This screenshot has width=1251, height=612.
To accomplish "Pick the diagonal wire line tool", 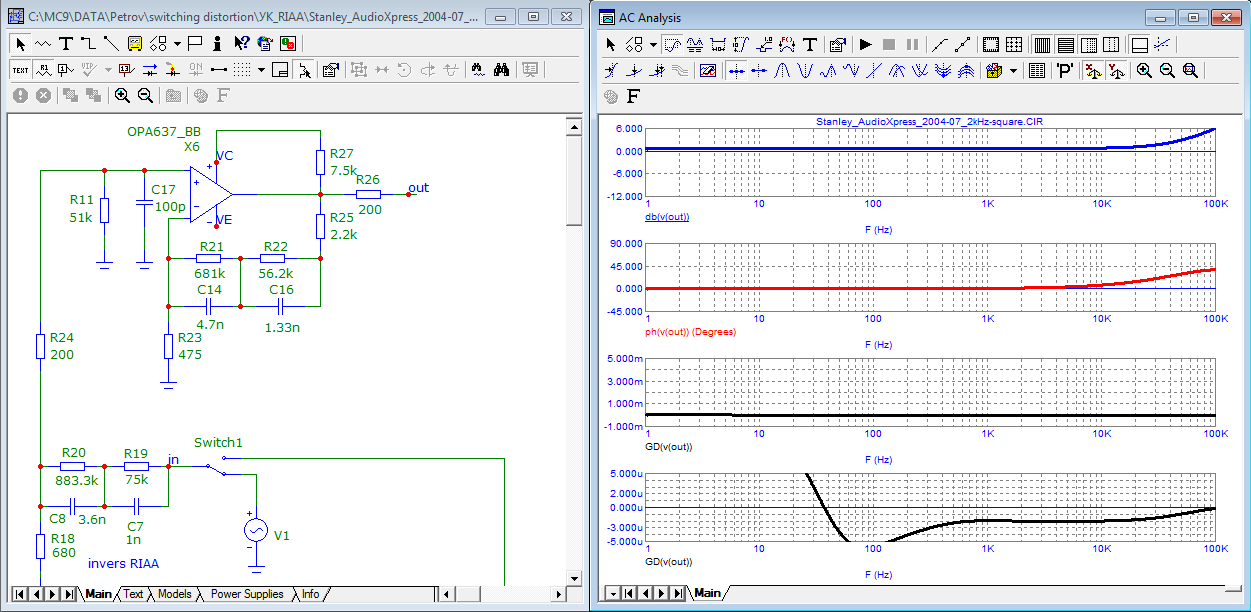I will pos(110,43).
